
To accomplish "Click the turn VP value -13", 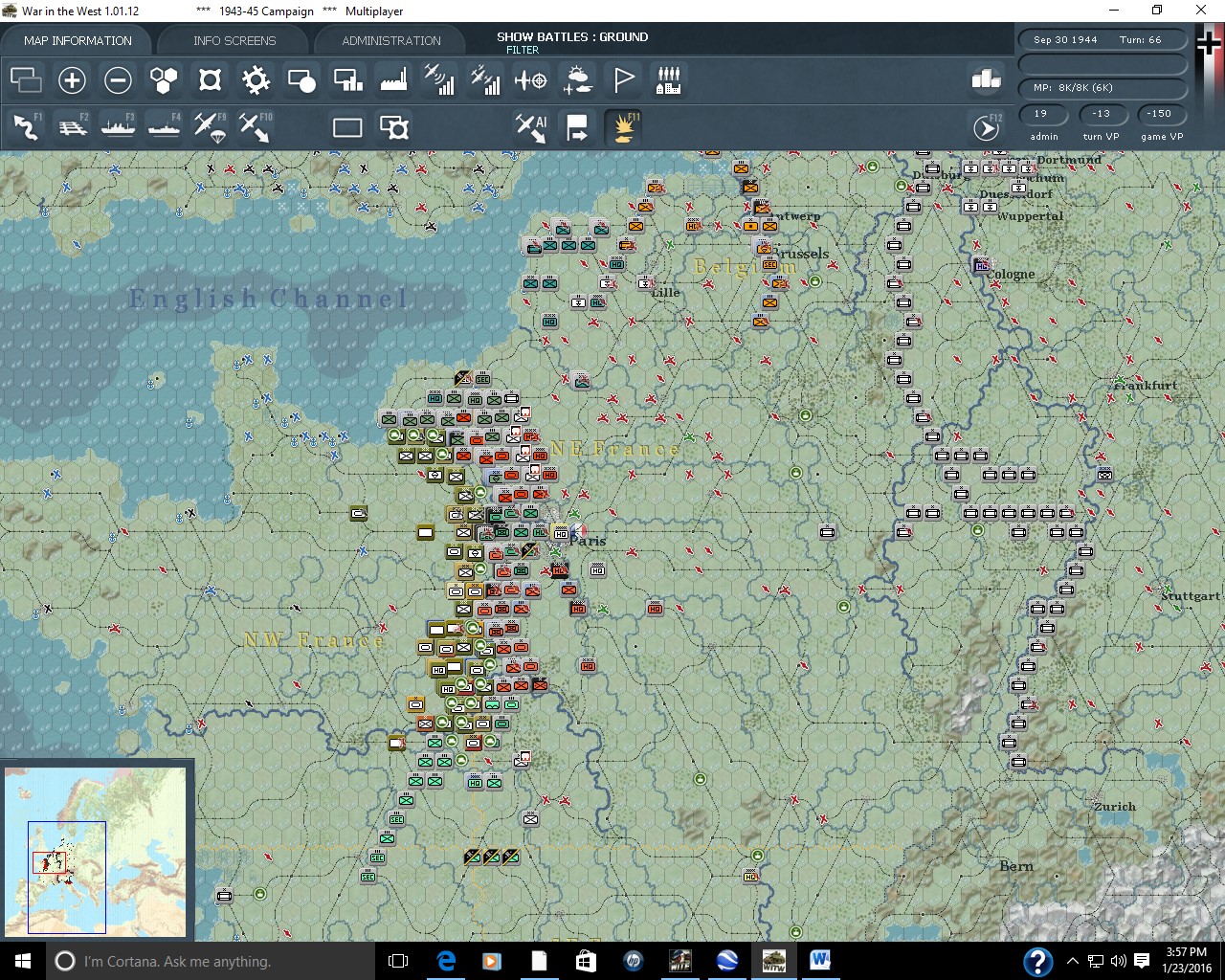I will click(1101, 114).
